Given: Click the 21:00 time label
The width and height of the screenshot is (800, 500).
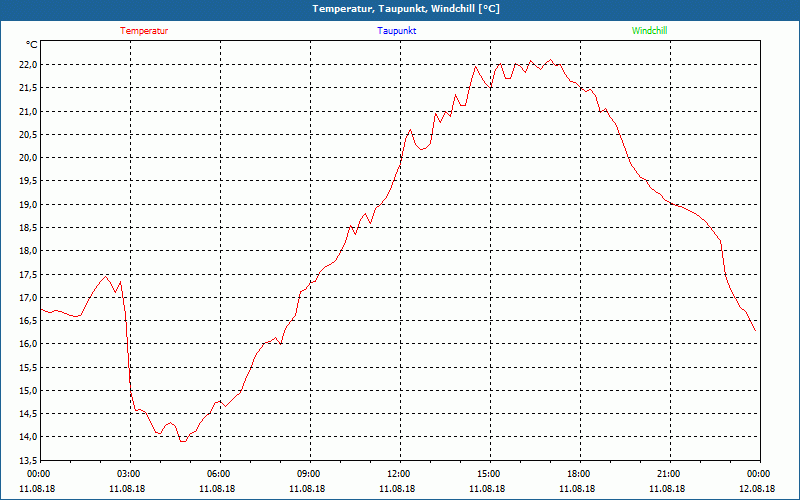Looking at the screenshot, I should 668,474.
